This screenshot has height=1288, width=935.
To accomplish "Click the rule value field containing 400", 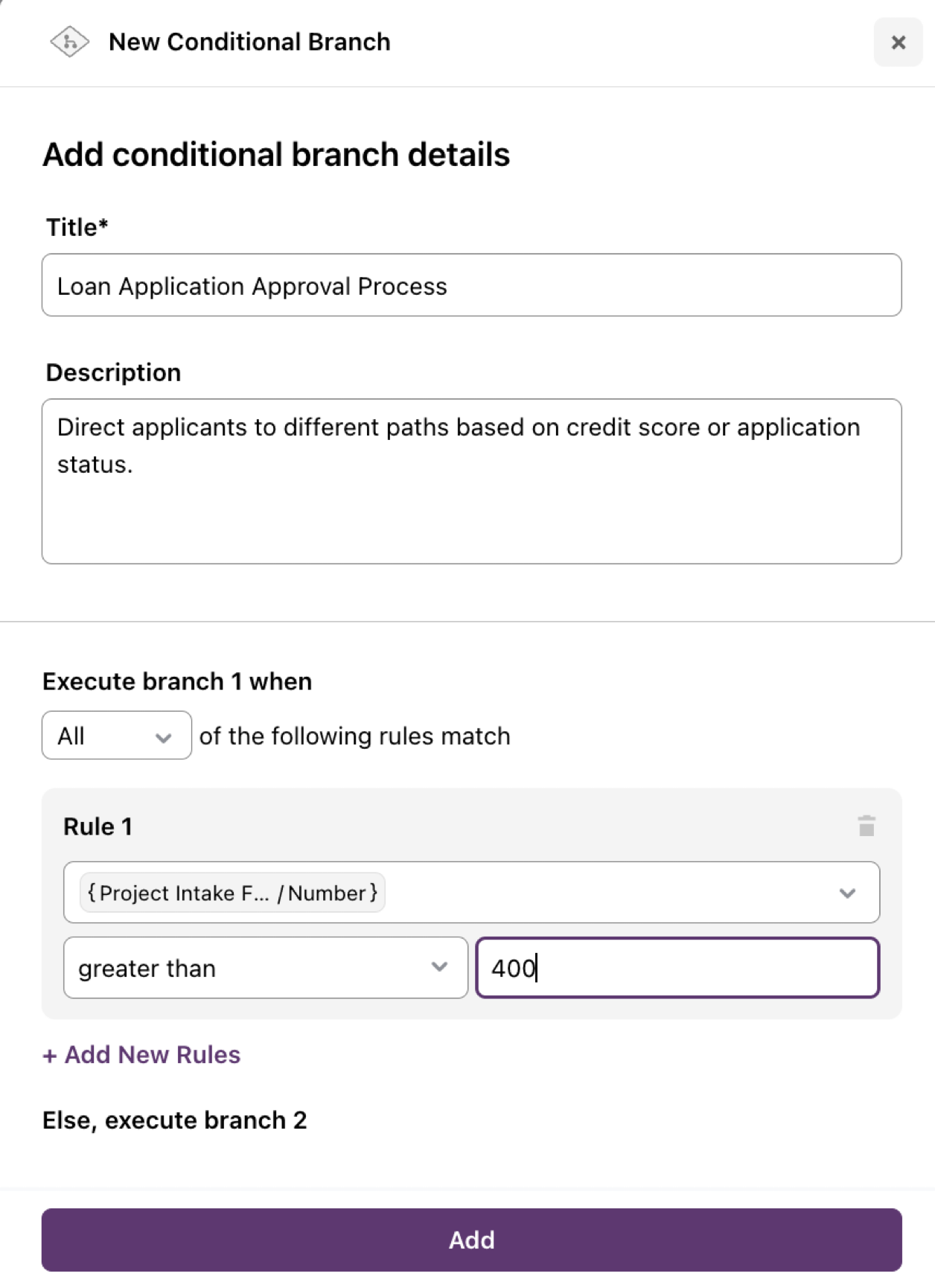I will [677, 968].
